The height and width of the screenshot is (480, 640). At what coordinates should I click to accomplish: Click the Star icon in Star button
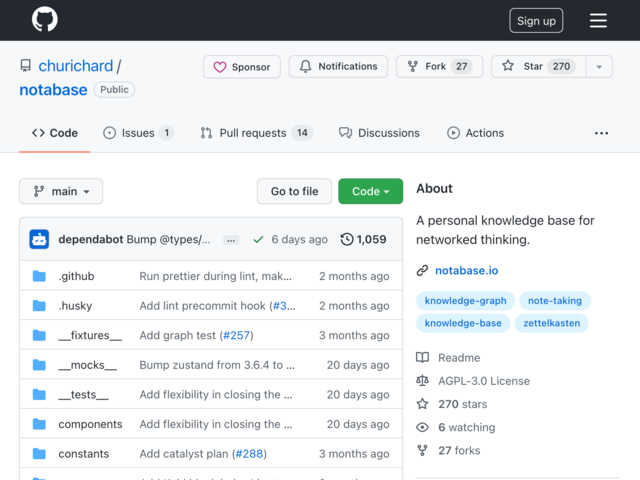click(x=508, y=66)
